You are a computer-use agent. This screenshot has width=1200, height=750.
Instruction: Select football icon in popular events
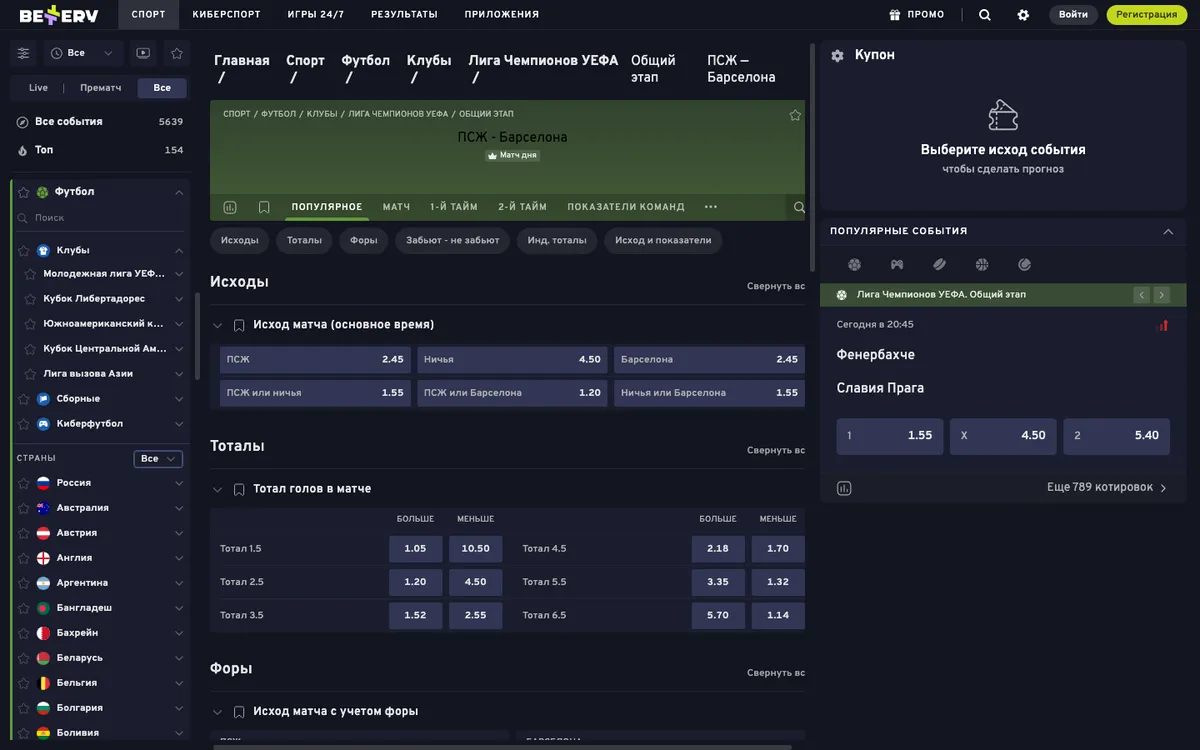click(x=854, y=265)
